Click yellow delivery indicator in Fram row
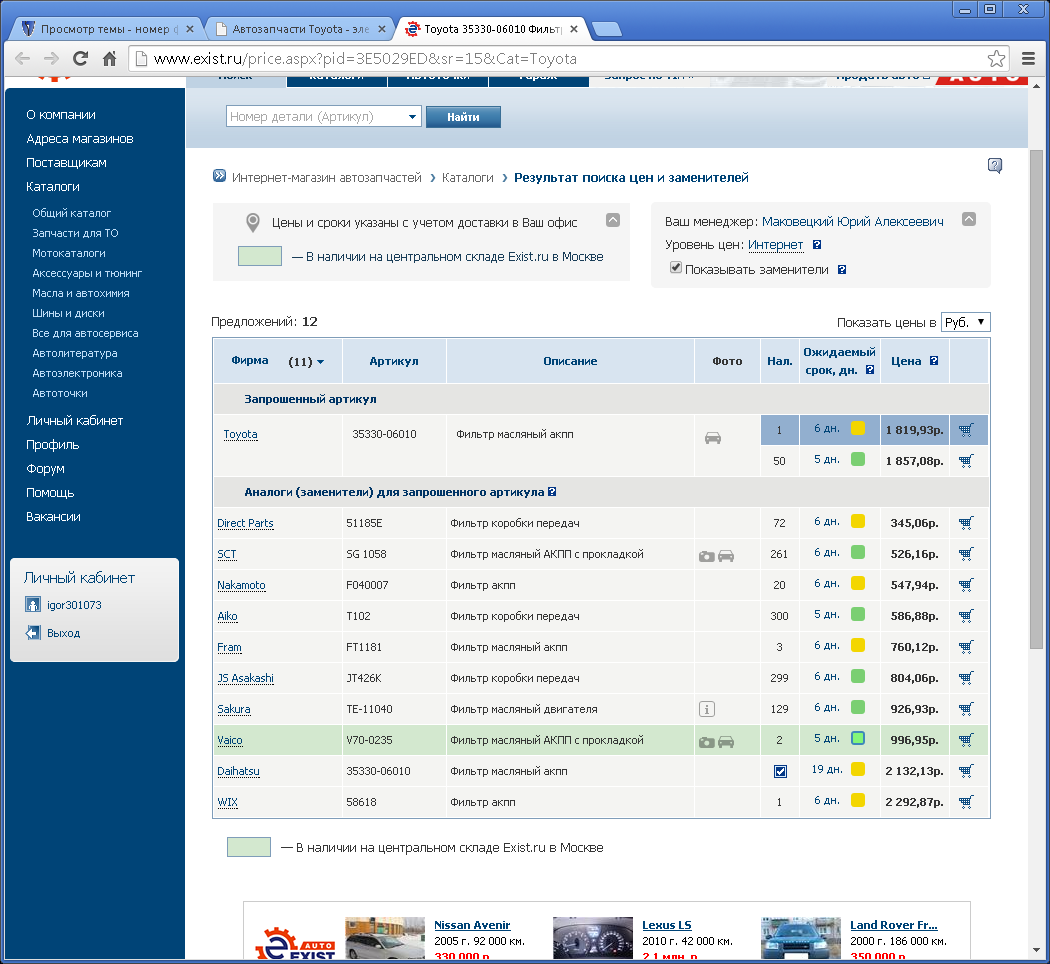The height and width of the screenshot is (964, 1050). click(858, 646)
